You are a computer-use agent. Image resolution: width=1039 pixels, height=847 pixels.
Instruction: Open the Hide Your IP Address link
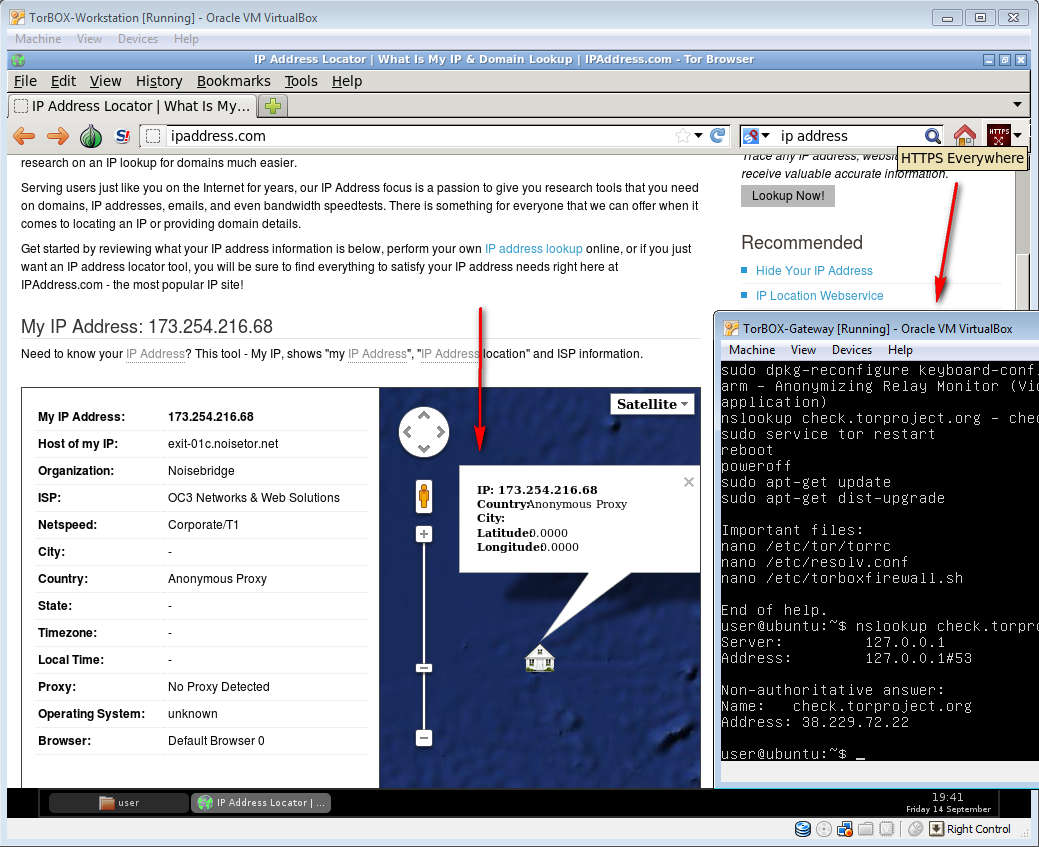coord(814,271)
